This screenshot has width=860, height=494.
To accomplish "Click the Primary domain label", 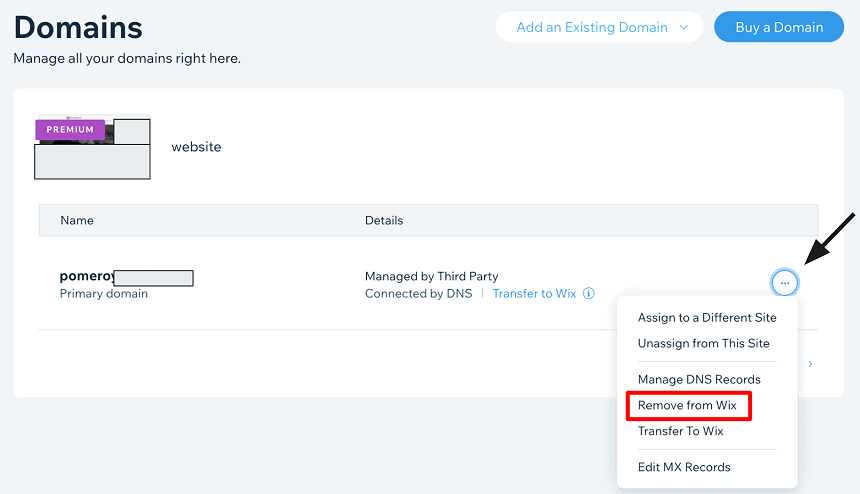I will pos(104,293).
